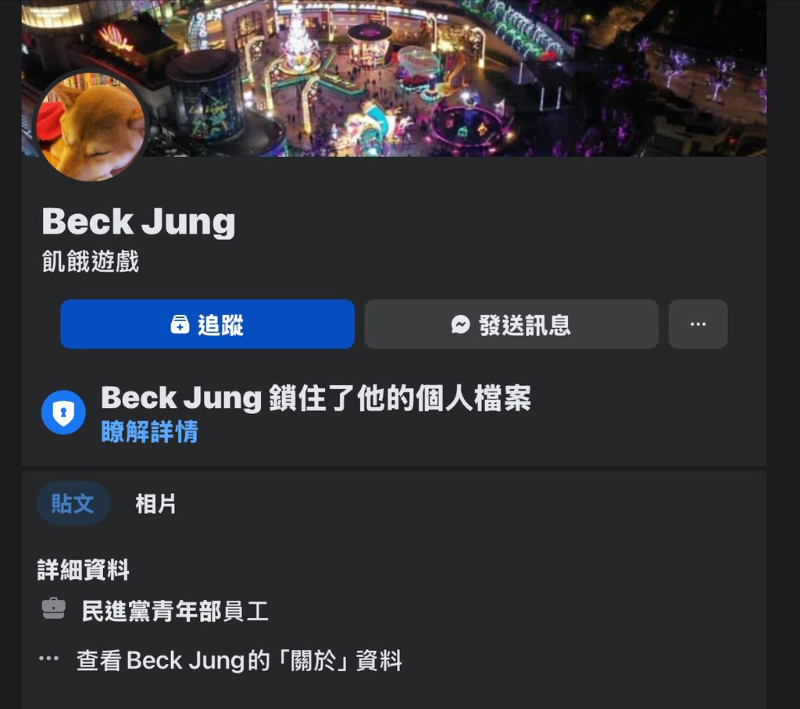Click the 飢餓遊戲 subtitle text
This screenshot has height=709, width=800.
90,261
